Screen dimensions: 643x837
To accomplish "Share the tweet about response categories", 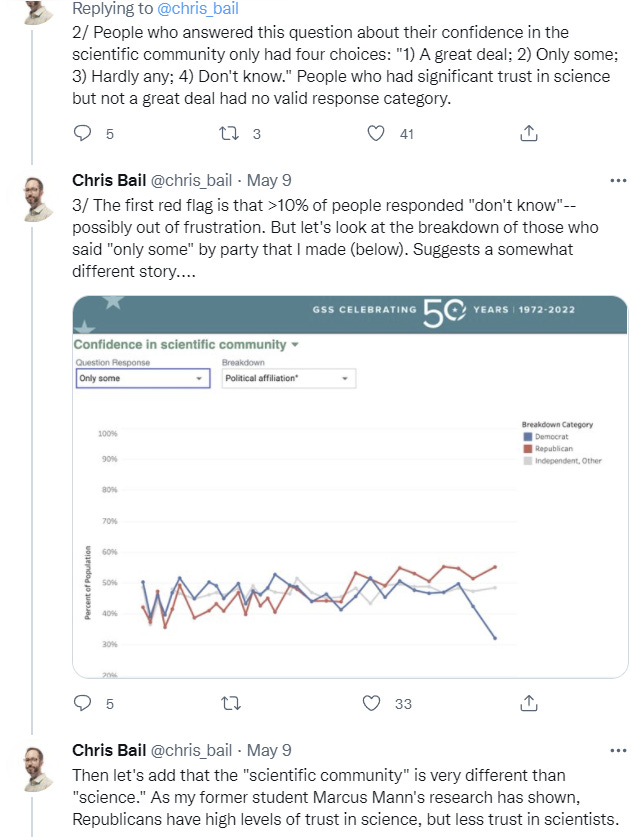I will [528, 133].
